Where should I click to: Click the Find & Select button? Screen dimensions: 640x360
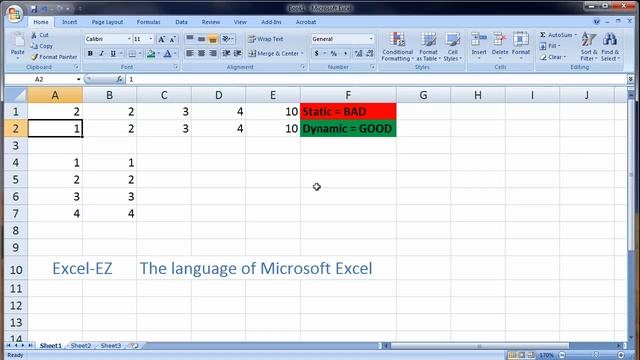point(610,47)
